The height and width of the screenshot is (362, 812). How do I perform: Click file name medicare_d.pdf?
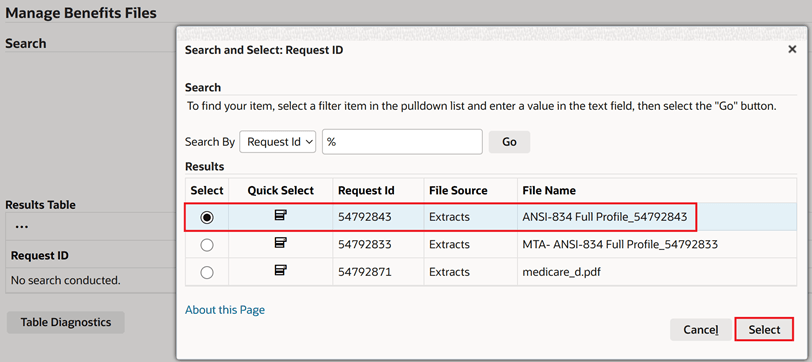click(561, 272)
